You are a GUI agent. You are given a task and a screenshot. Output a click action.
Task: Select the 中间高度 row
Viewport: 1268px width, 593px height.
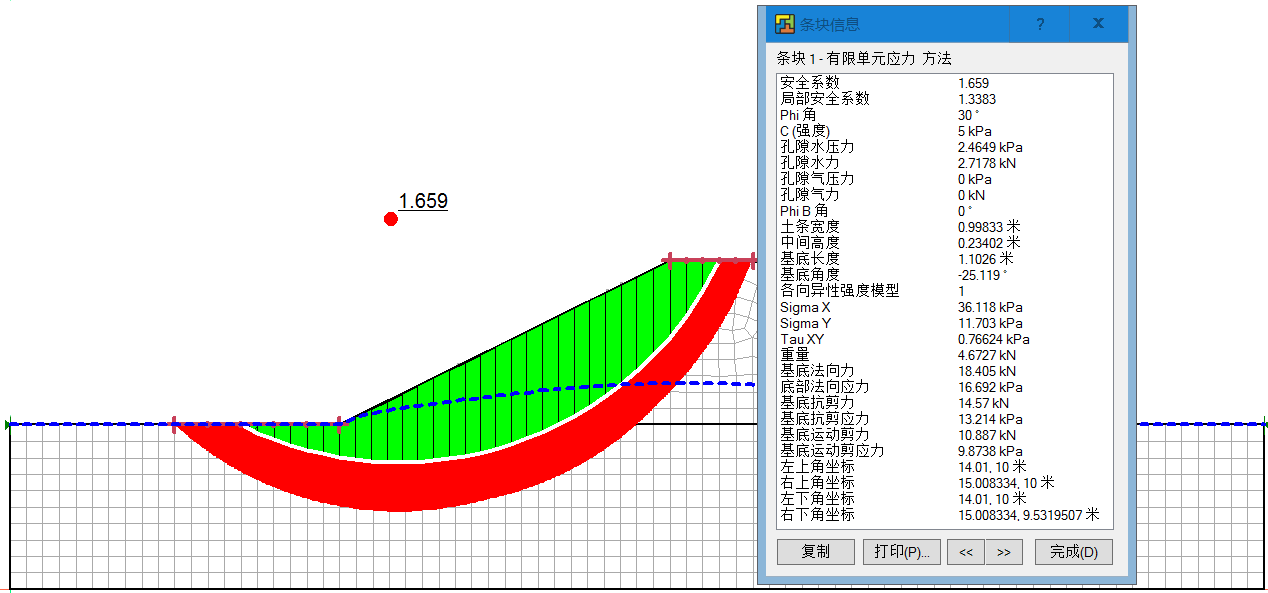point(944,243)
